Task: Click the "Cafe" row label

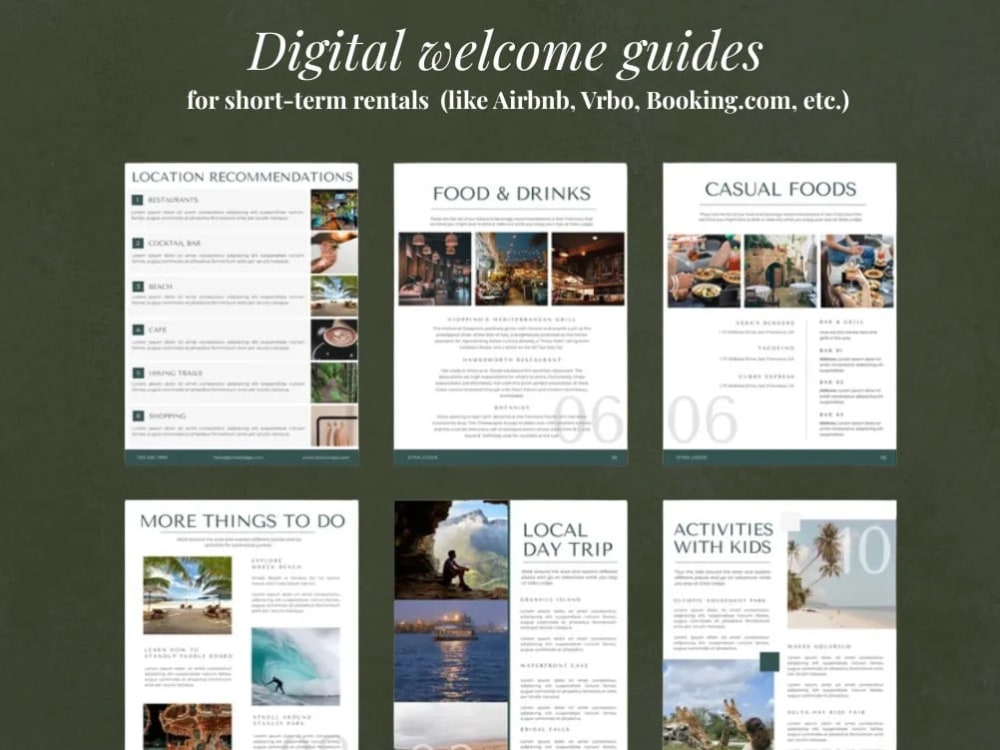Action: 158,330
